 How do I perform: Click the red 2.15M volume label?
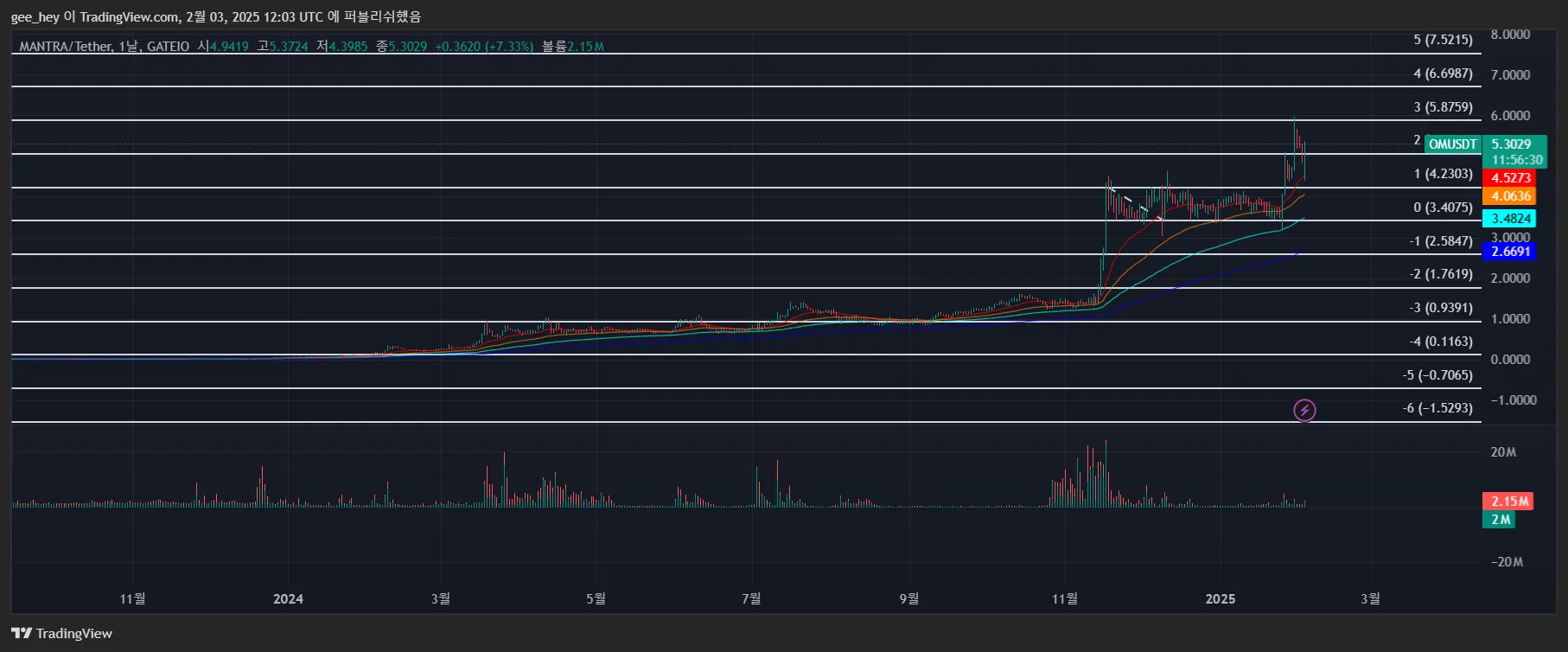click(x=1508, y=502)
